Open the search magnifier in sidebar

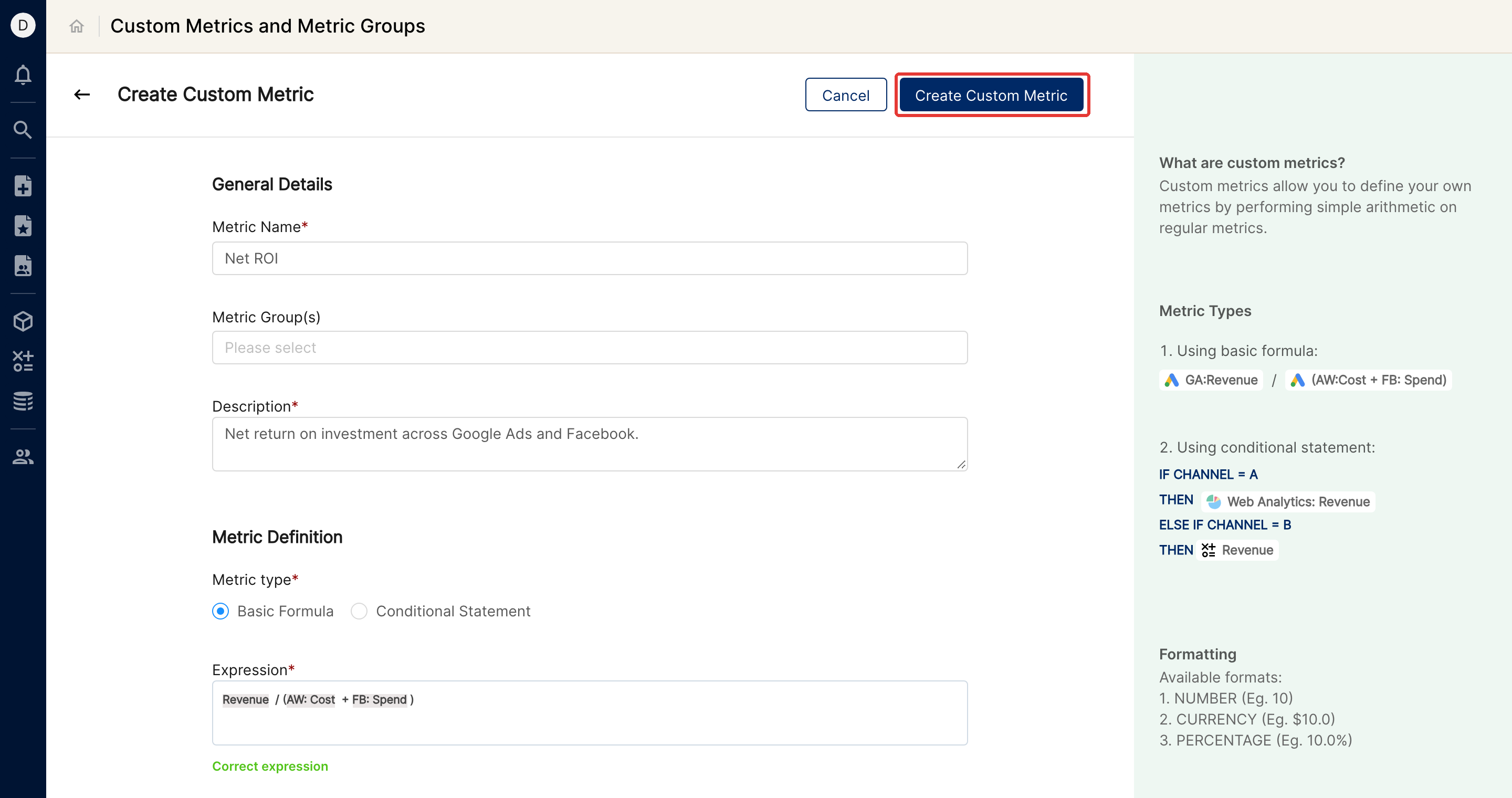click(x=23, y=130)
